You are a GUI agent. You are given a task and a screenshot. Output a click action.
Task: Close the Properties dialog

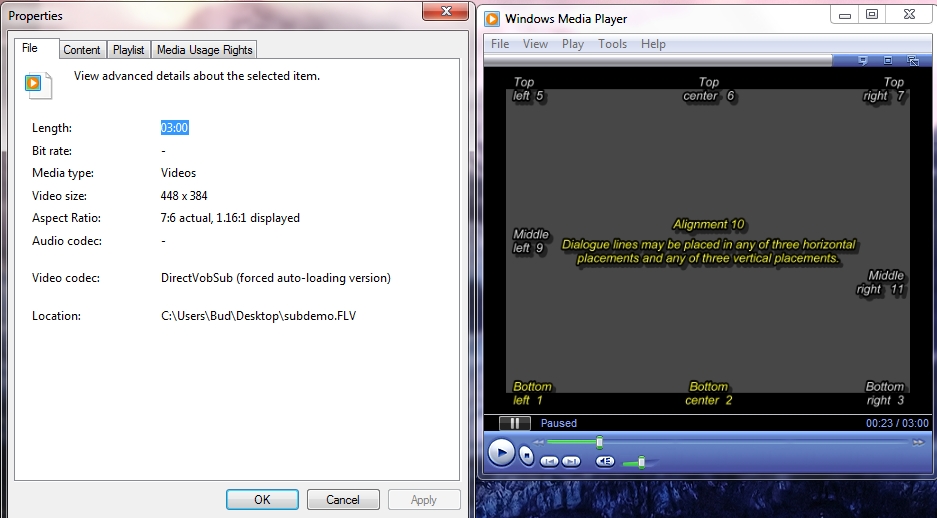pos(445,11)
